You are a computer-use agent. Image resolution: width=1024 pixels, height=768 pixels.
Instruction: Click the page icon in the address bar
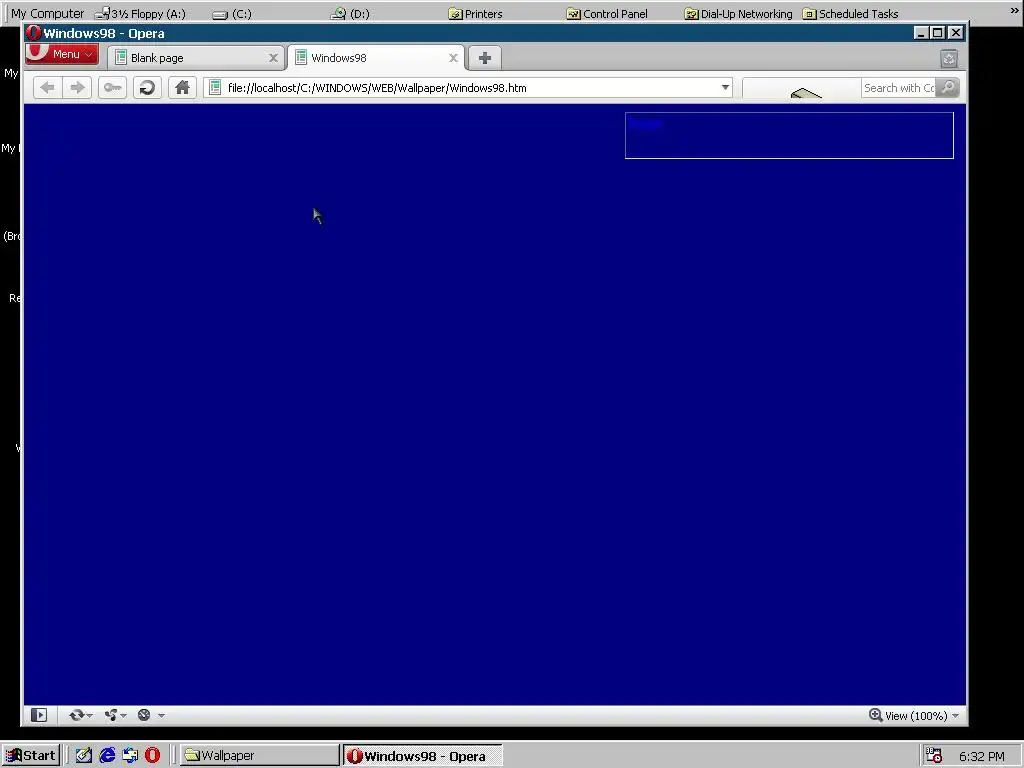(x=215, y=88)
